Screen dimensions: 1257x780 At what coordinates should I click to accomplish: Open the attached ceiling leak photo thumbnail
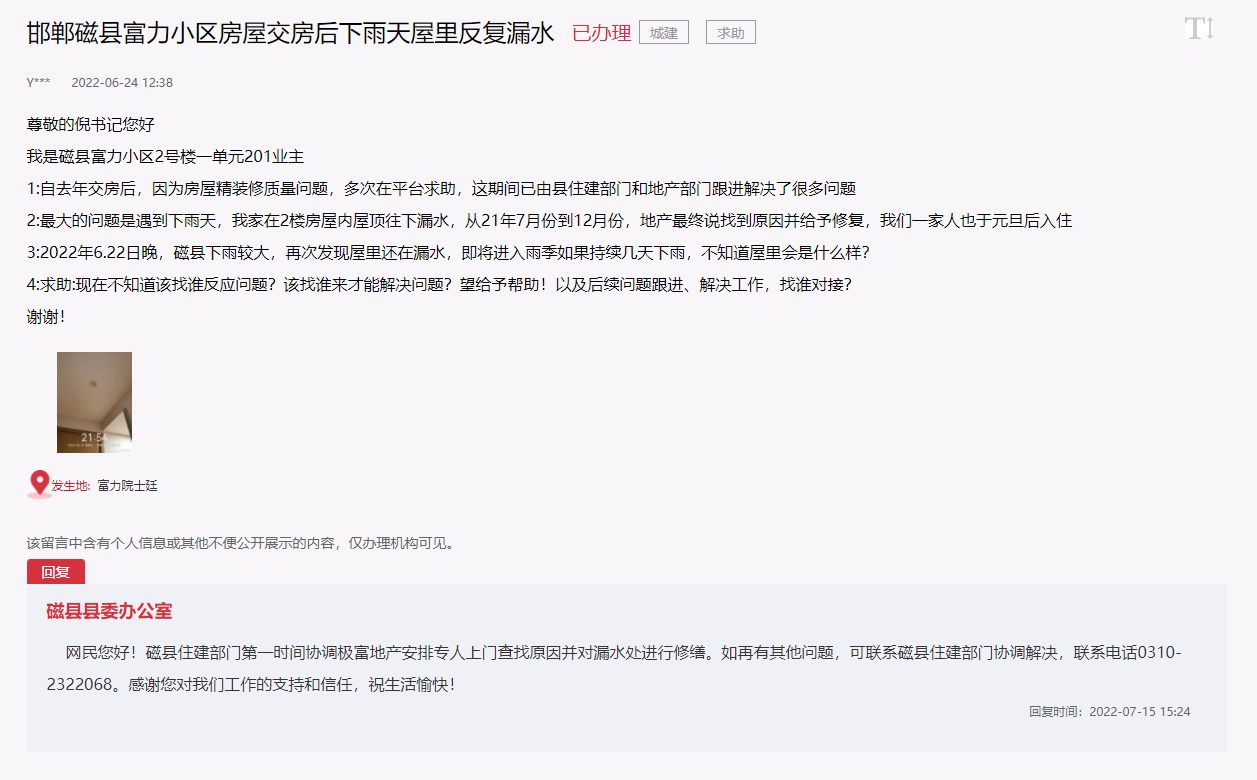click(94, 402)
